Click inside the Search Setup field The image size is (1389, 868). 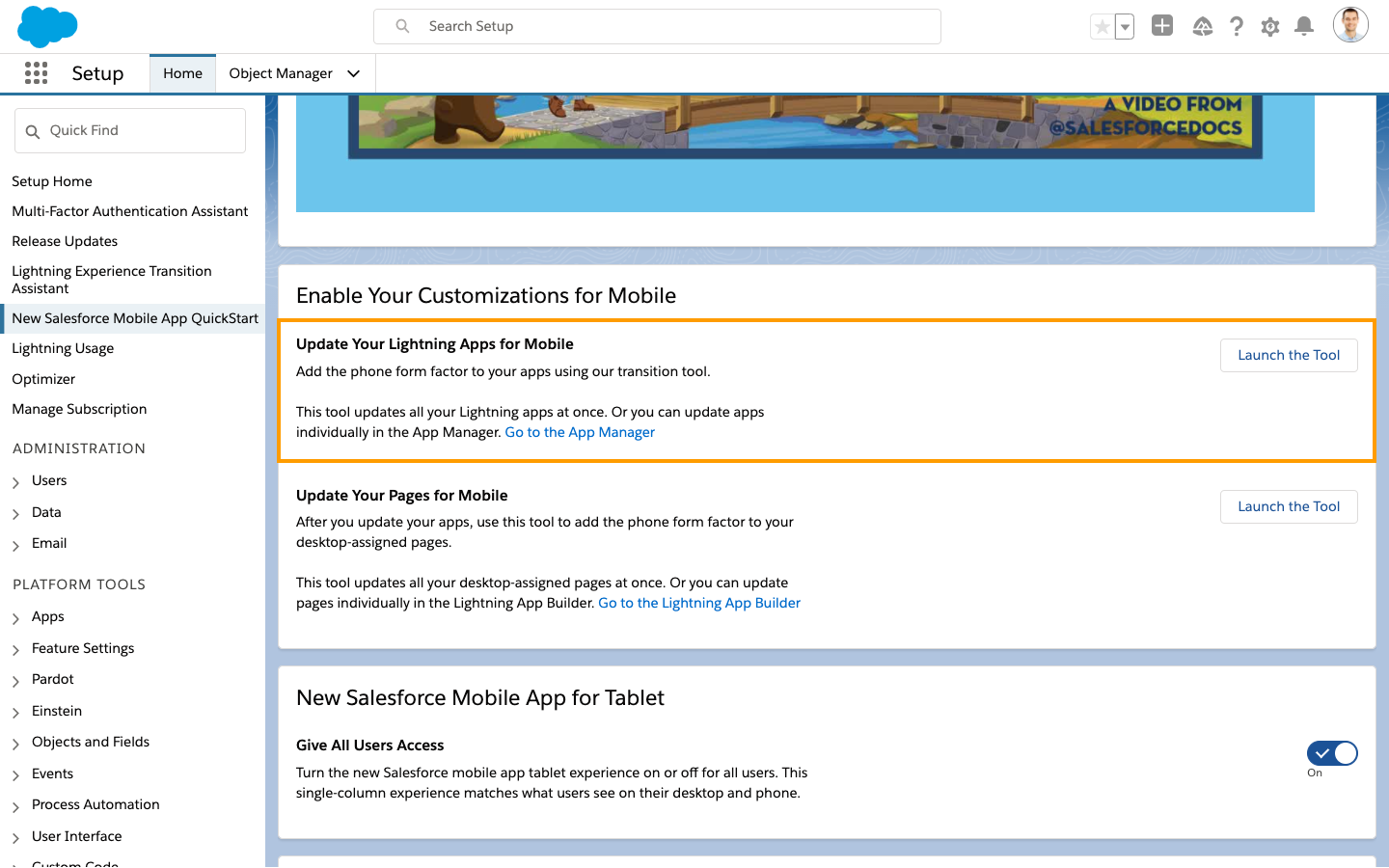[x=657, y=26]
